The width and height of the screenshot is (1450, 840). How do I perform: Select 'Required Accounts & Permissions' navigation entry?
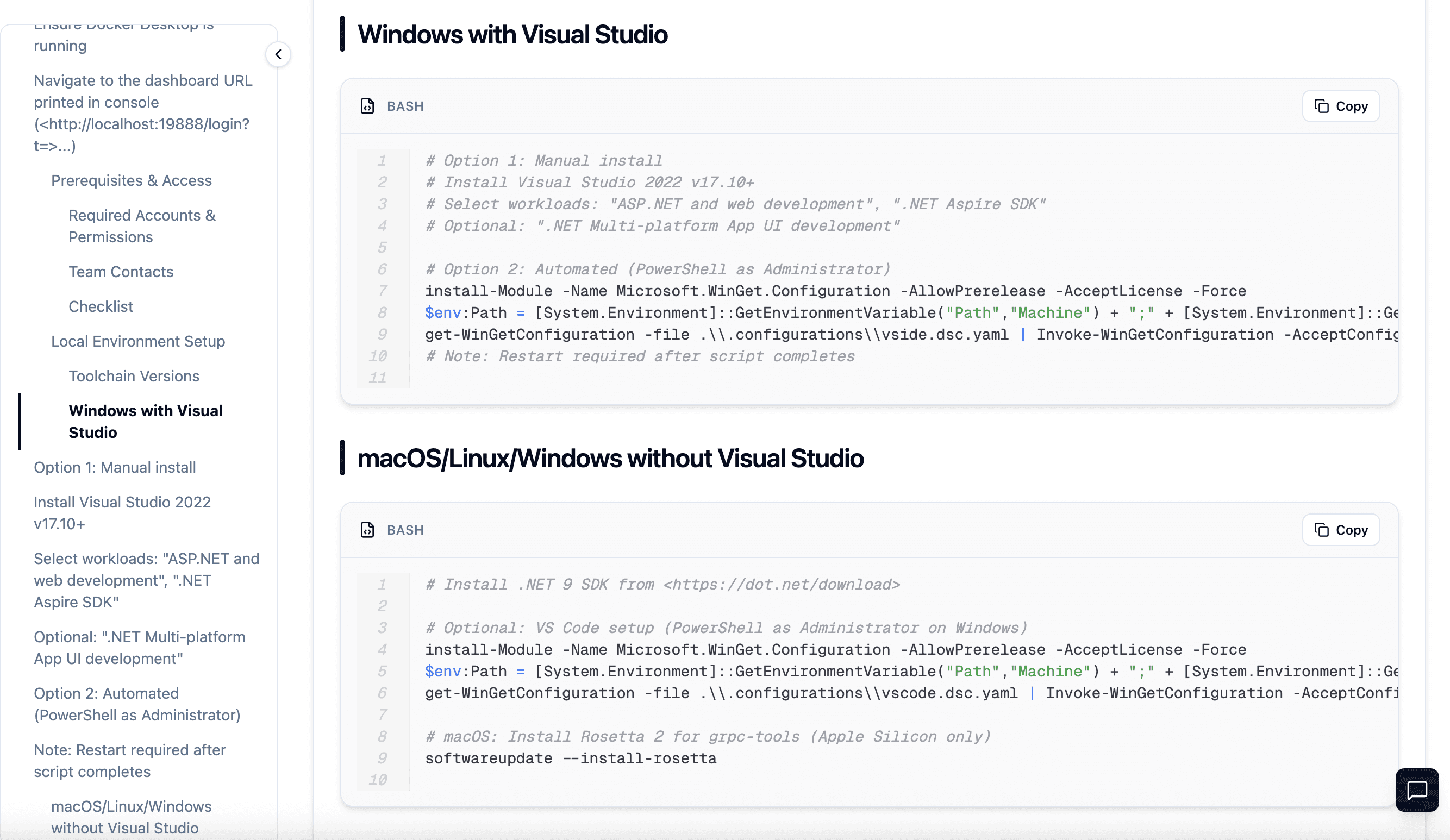pos(142,225)
